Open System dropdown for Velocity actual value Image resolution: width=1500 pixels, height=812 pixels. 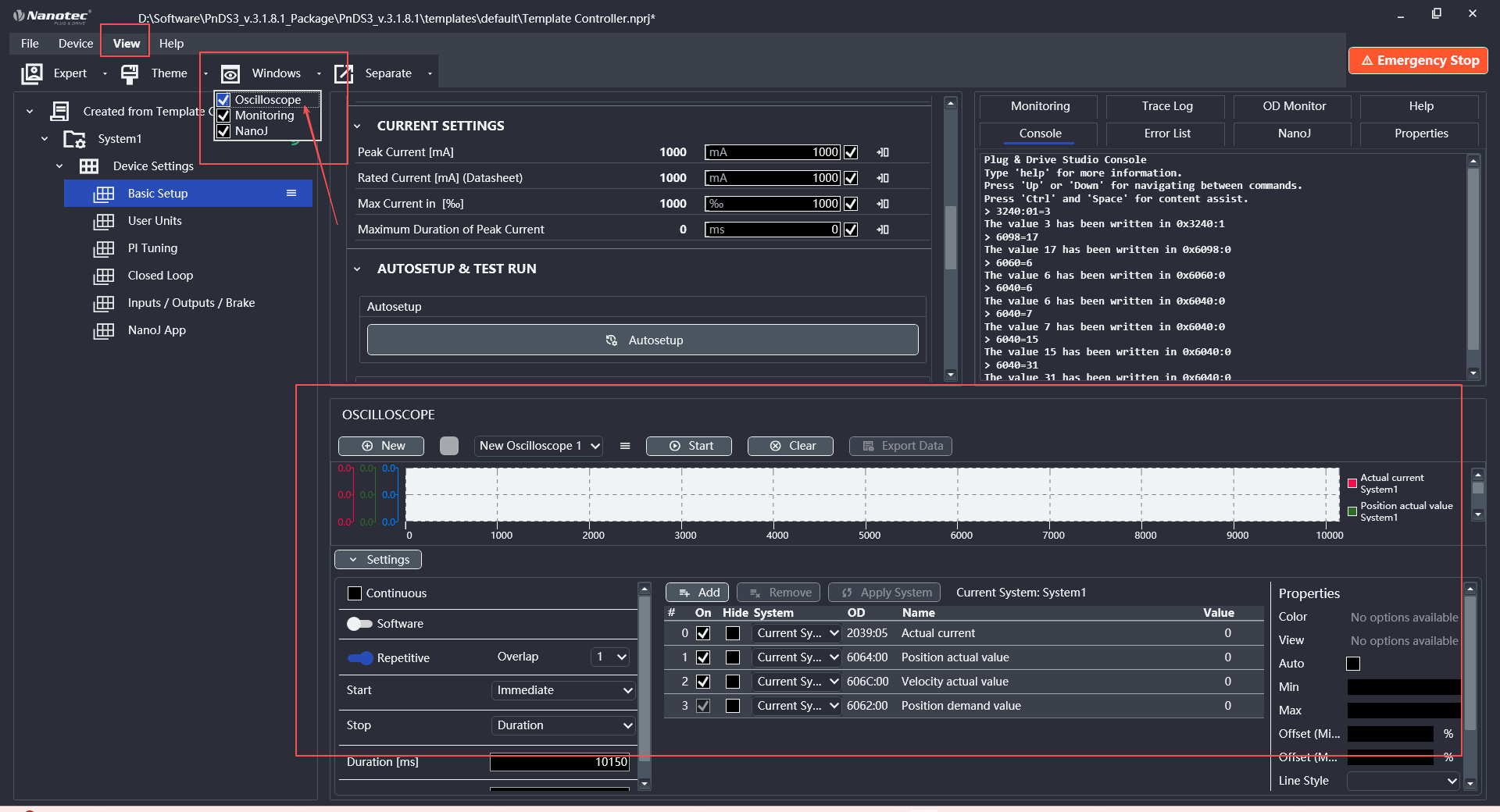pyautogui.click(x=796, y=682)
